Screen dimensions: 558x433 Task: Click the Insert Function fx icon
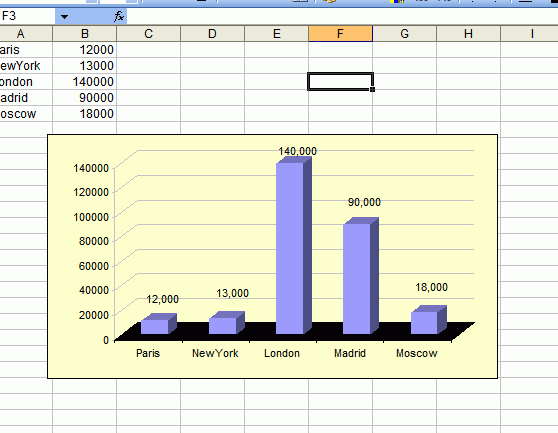click(119, 16)
